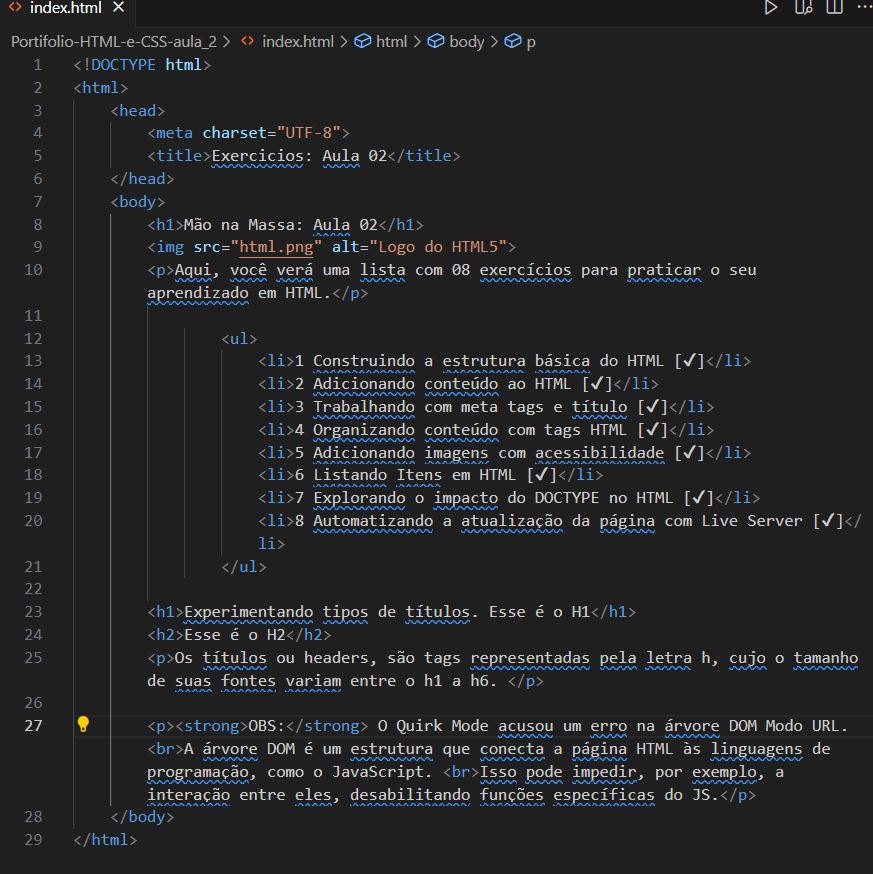Image resolution: width=873 pixels, height=874 pixels.
Task: Click line number 29 in the gutter
Action: coord(33,840)
